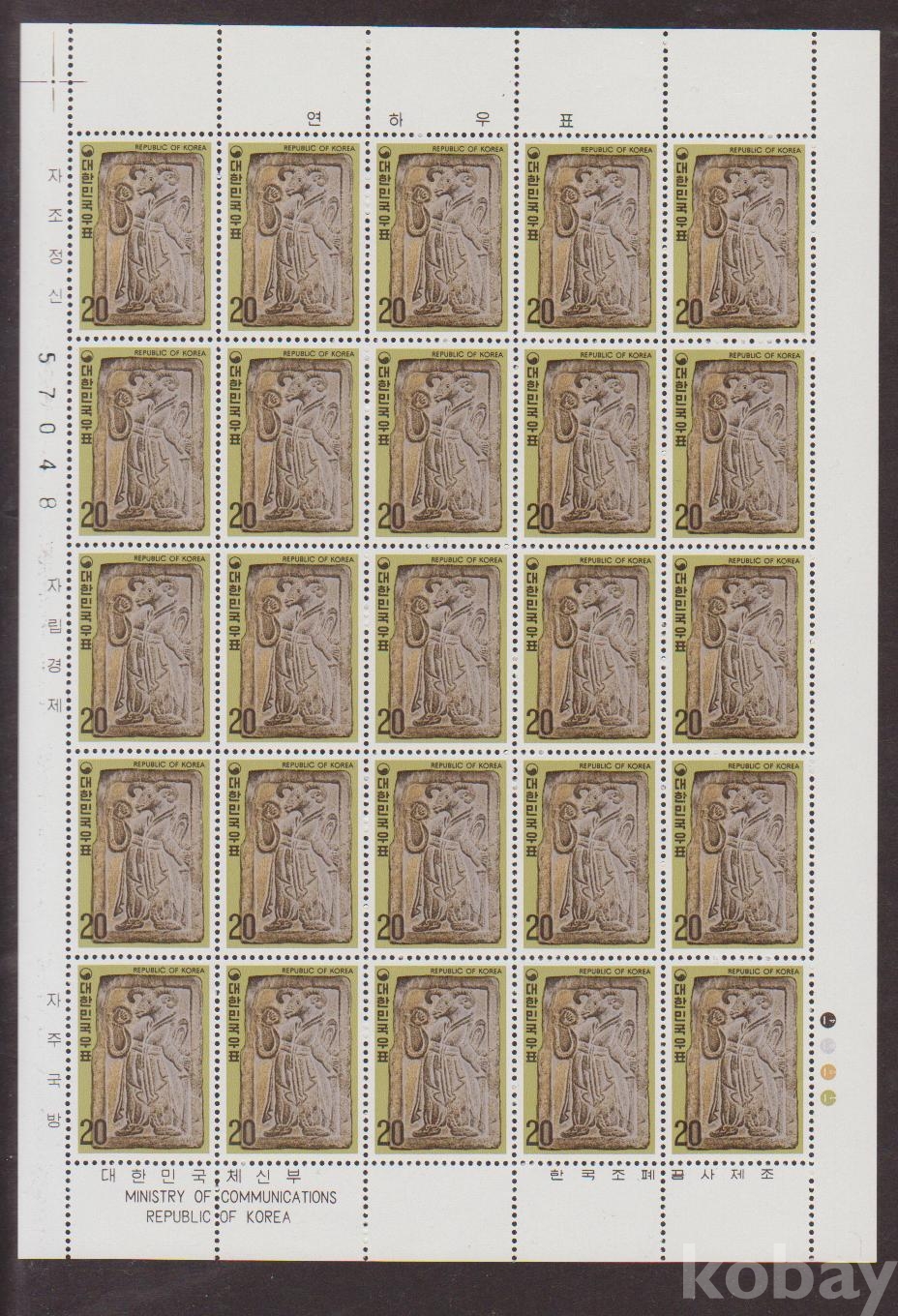Click the olive green color registration dot
Image resolution: width=898 pixels, height=1316 pixels.
pyautogui.click(x=826, y=1096)
